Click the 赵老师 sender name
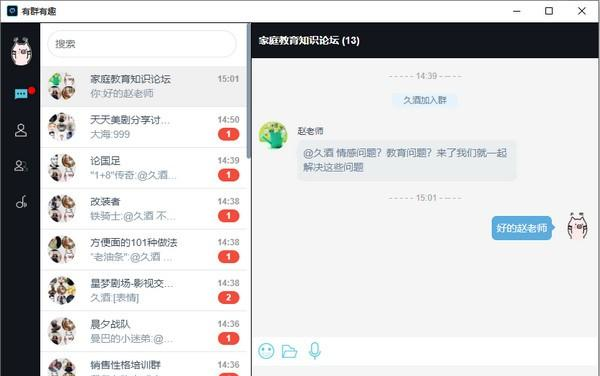Screen dimensions: 600x376 coord(310,131)
